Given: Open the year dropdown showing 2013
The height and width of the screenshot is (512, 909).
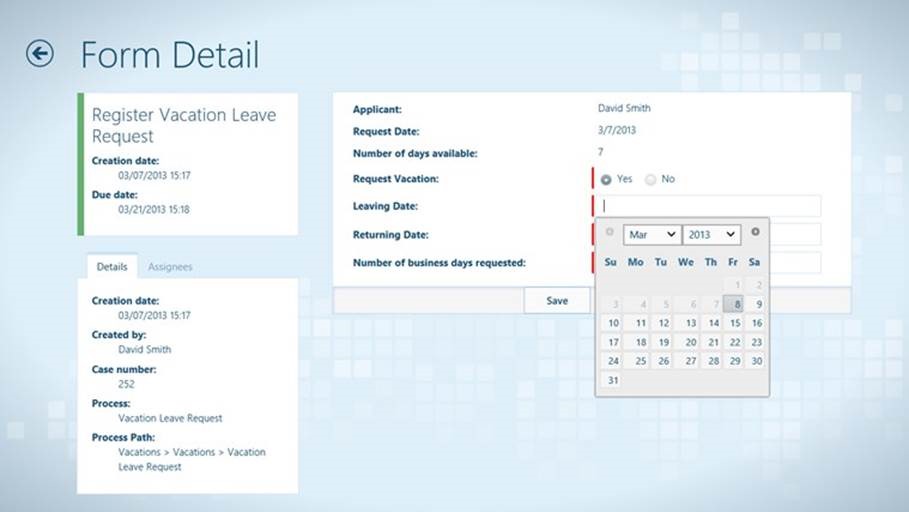Looking at the screenshot, I should click(711, 234).
